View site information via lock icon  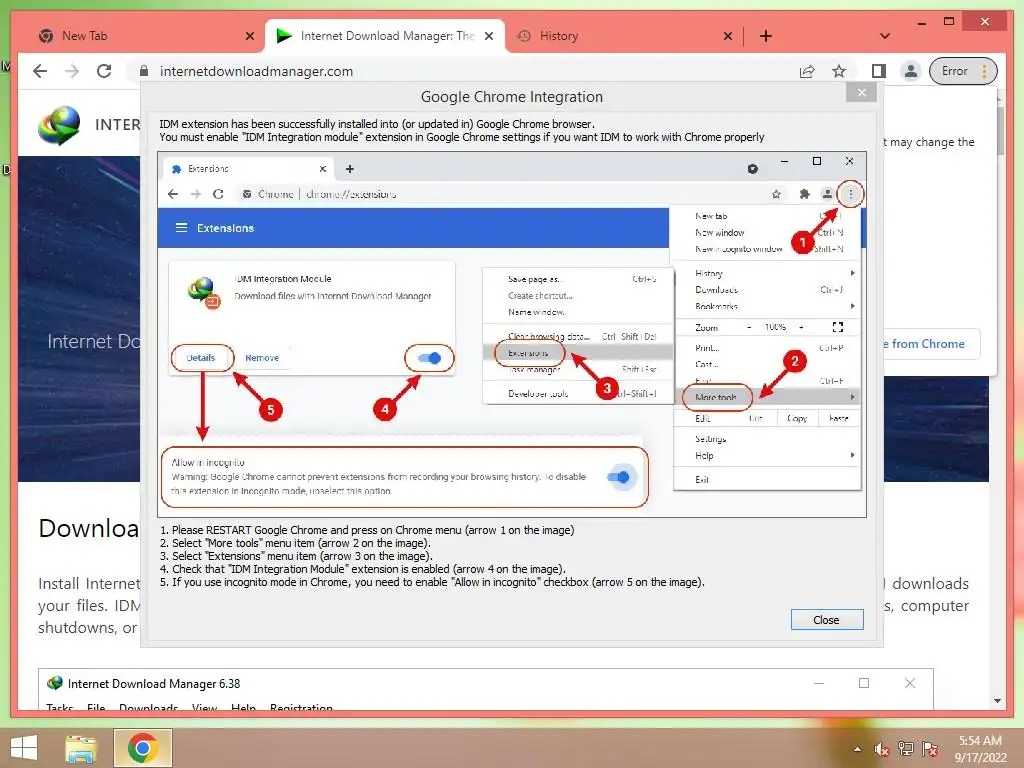144,71
